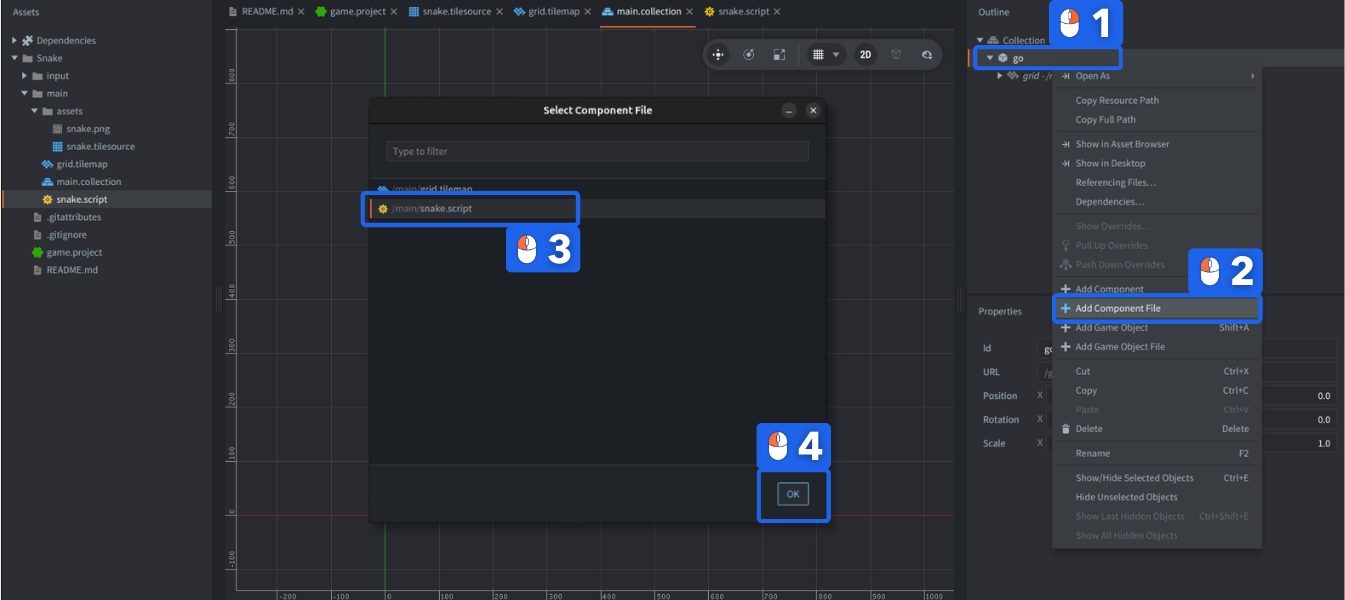Select /main/snake.script in the file list
1345x600 pixels.
[445, 209]
